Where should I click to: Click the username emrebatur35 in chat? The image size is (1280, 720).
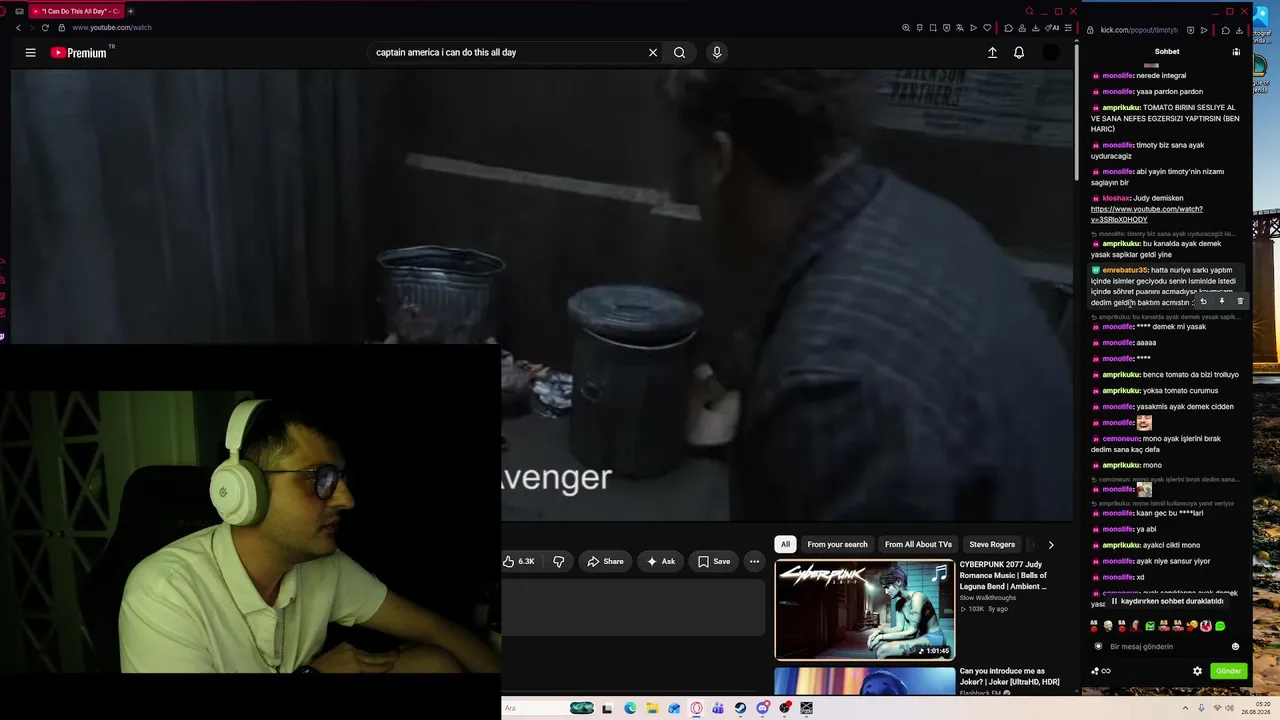coord(1125,270)
